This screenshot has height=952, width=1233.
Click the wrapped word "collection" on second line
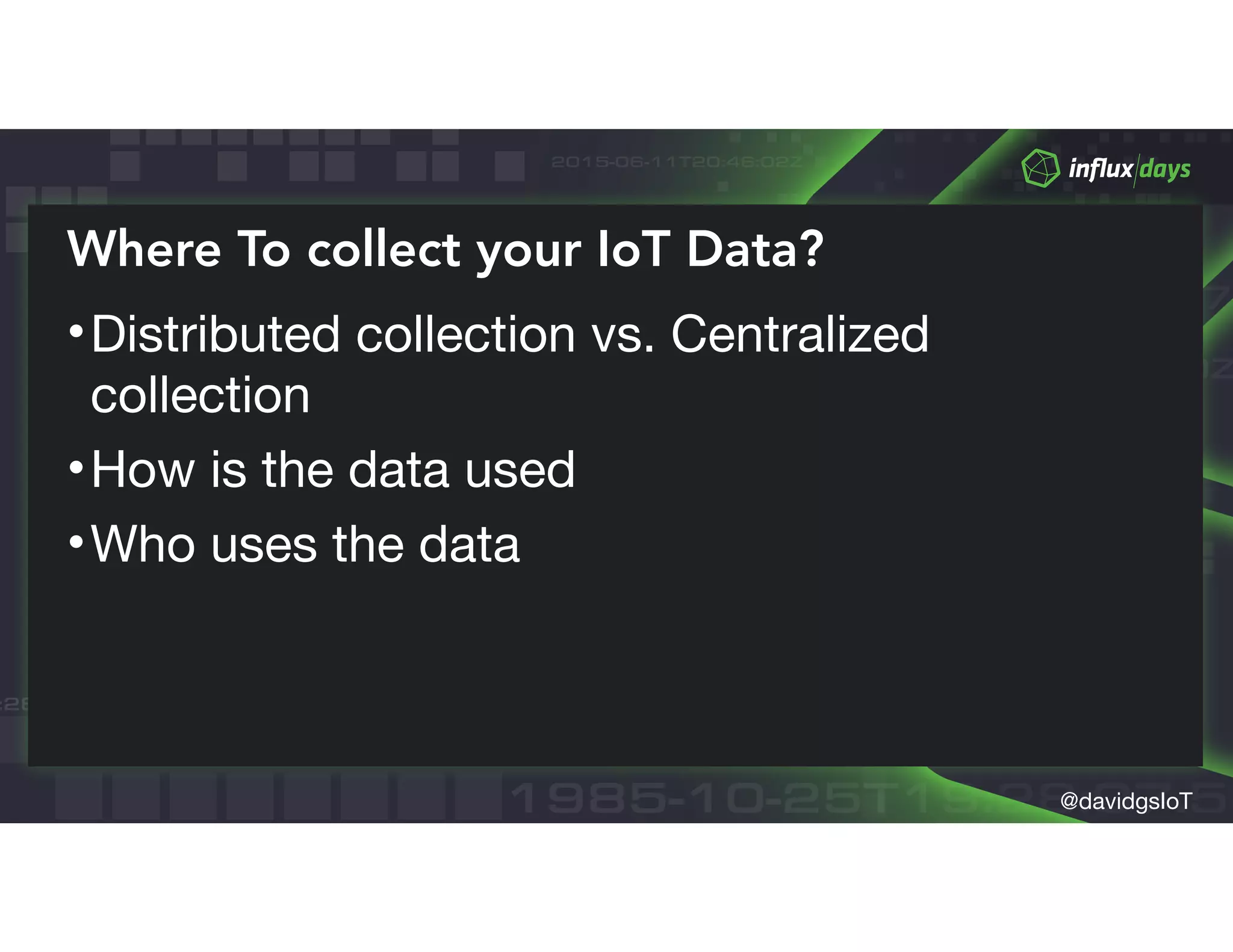click(200, 395)
